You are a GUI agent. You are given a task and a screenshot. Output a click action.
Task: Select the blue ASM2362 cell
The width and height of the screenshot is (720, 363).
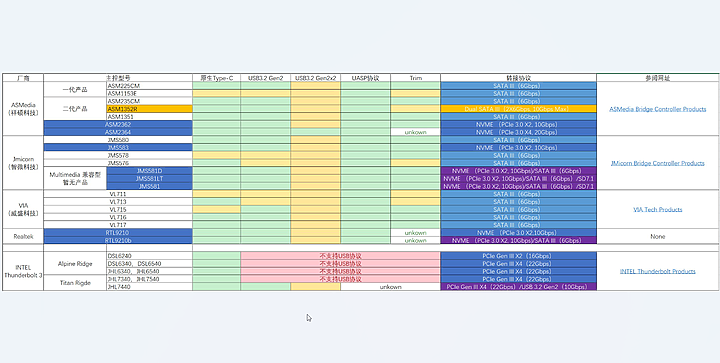tap(118, 124)
